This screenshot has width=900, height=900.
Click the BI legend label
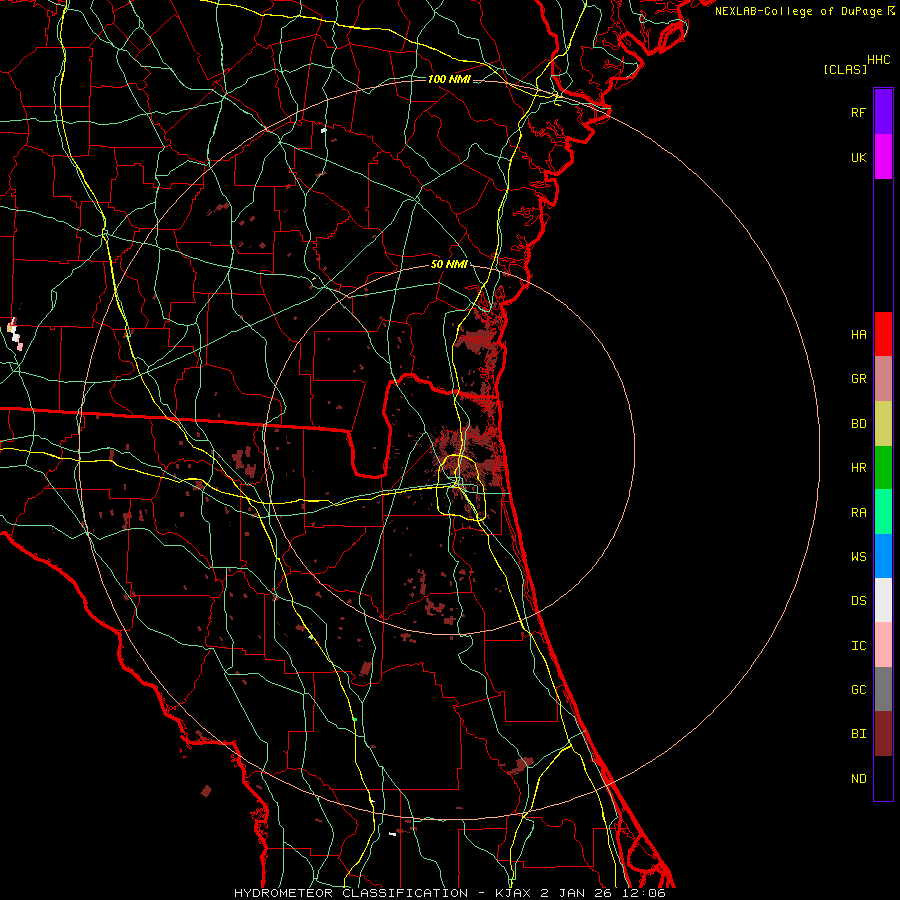tap(858, 734)
